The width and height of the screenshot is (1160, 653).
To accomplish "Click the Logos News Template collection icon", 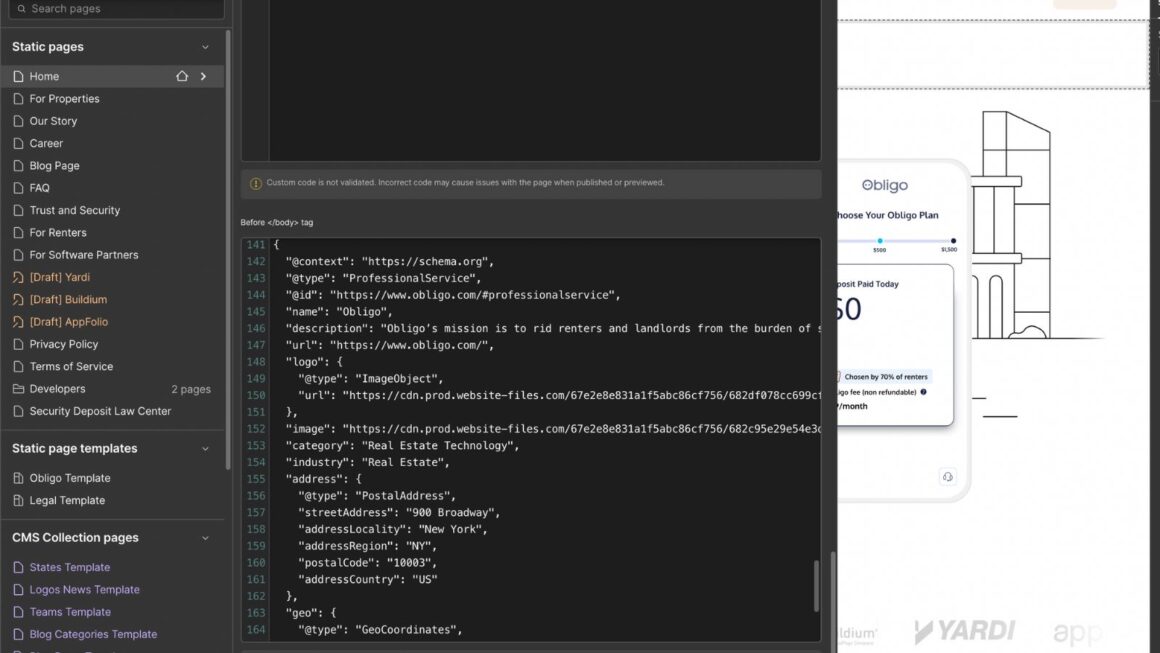I will [18, 589].
